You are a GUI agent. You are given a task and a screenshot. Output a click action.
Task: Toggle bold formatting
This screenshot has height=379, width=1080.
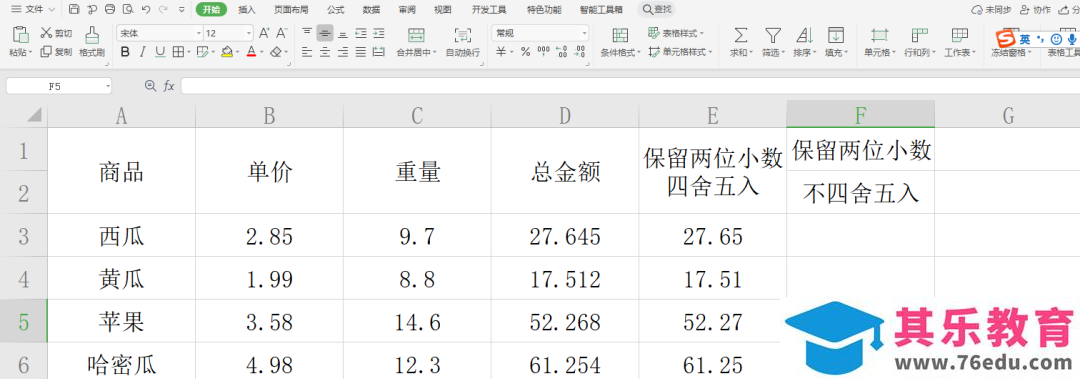[125, 52]
